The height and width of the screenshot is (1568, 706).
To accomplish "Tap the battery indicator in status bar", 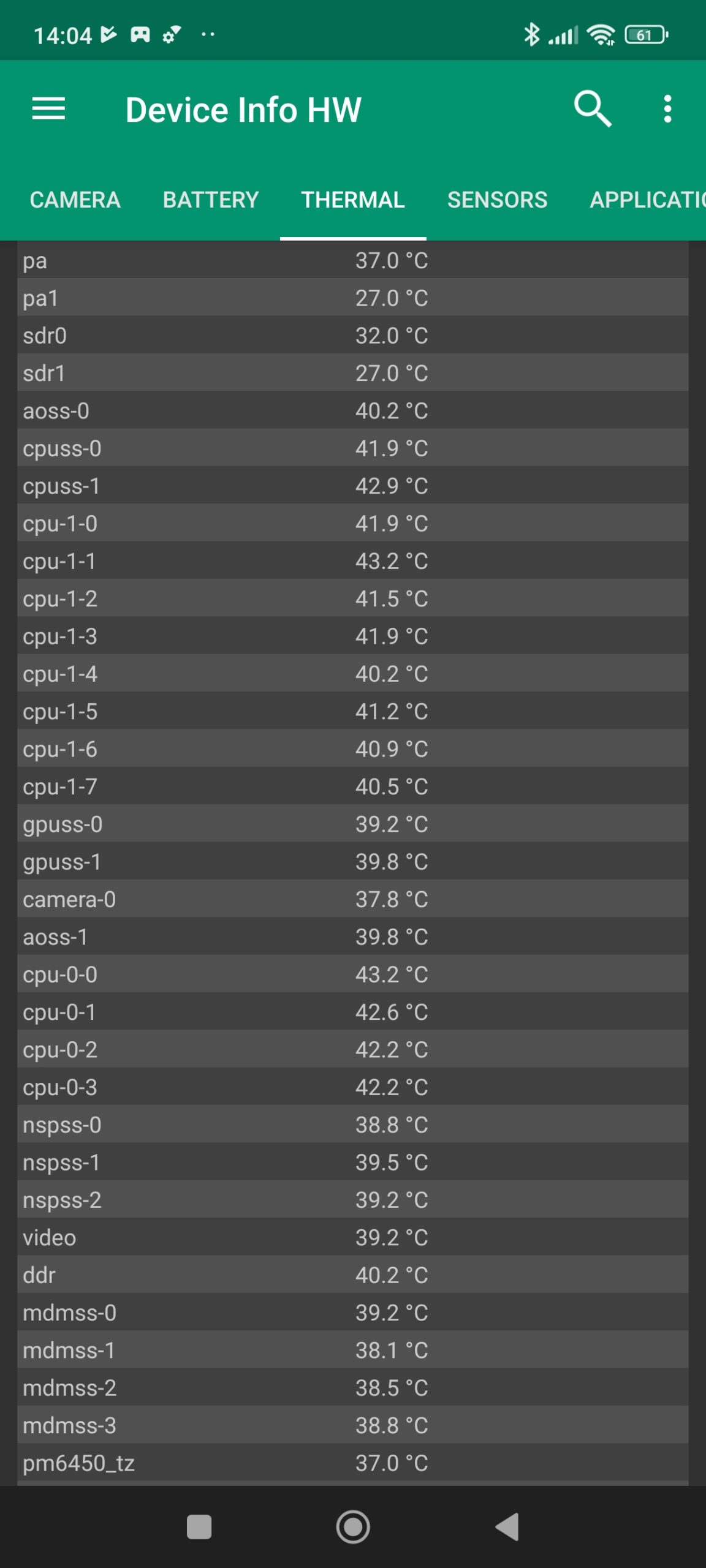I will pyautogui.click(x=645, y=35).
